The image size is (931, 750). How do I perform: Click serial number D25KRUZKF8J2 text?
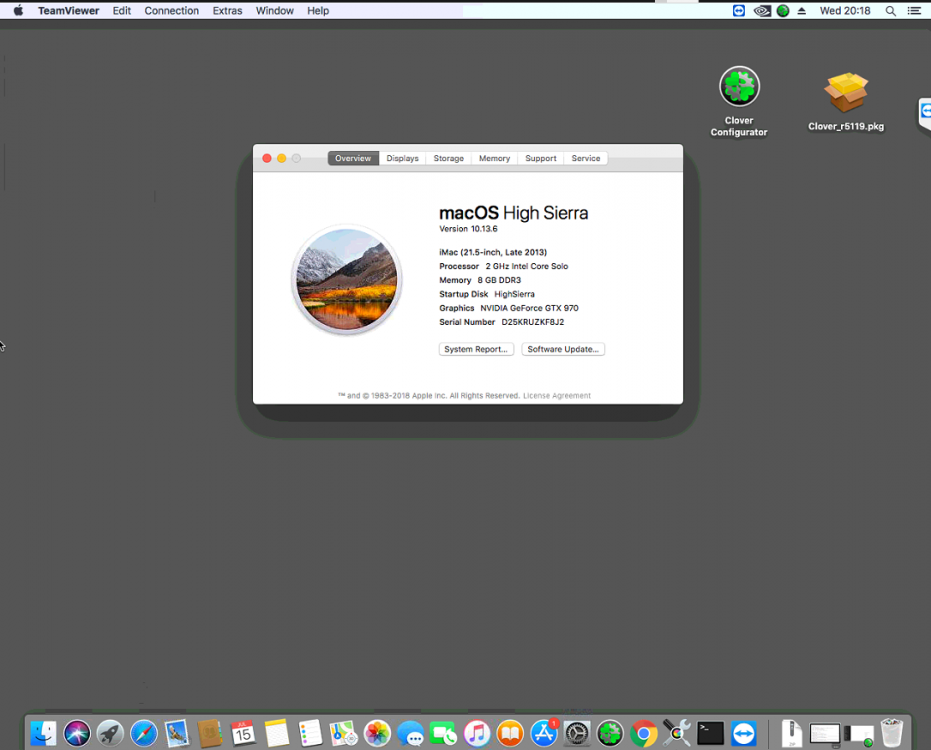pyautogui.click(x=533, y=322)
